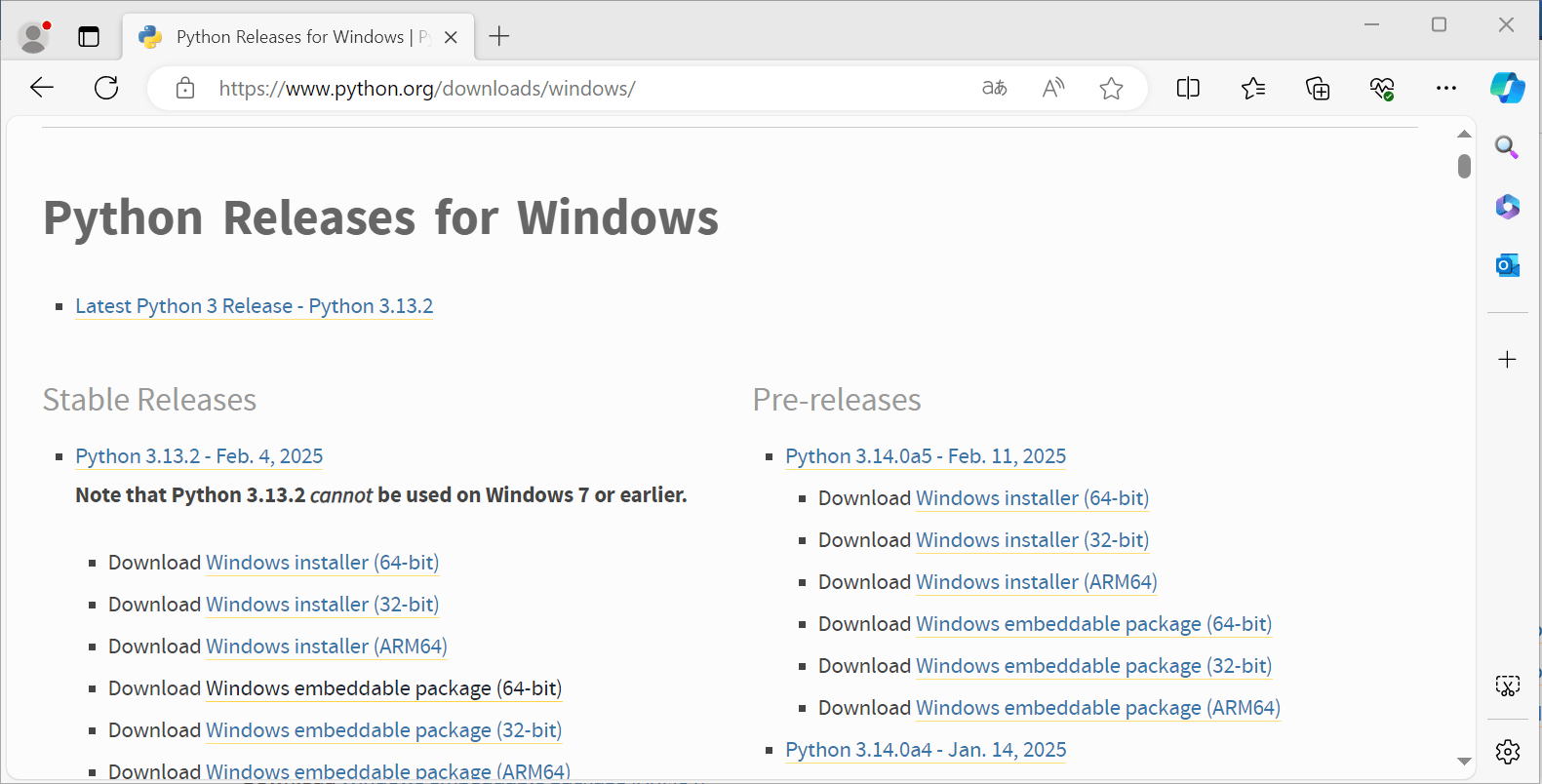1542x784 pixels.
Task: Open the translate page icon
Action: pyautogui.click(x=994, y=88)
